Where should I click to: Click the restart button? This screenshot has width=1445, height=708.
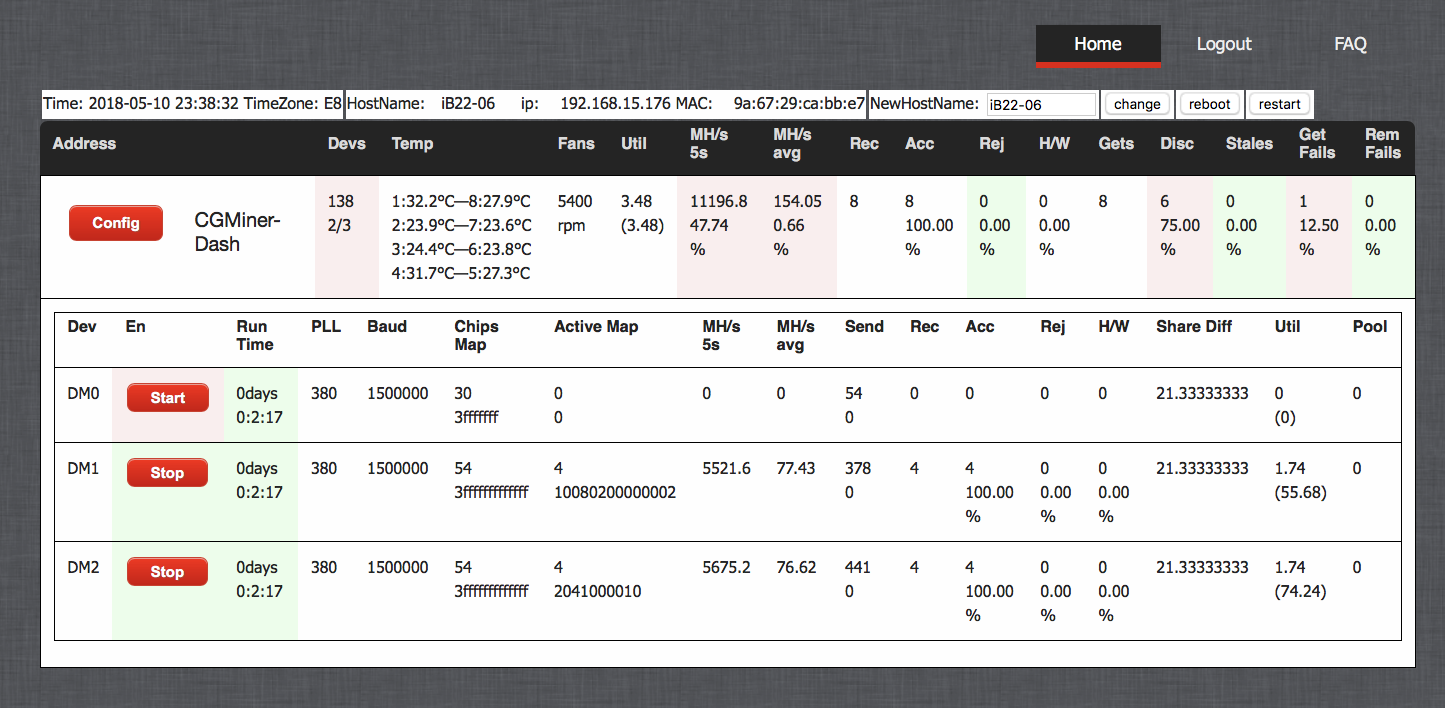point(1279,104)
